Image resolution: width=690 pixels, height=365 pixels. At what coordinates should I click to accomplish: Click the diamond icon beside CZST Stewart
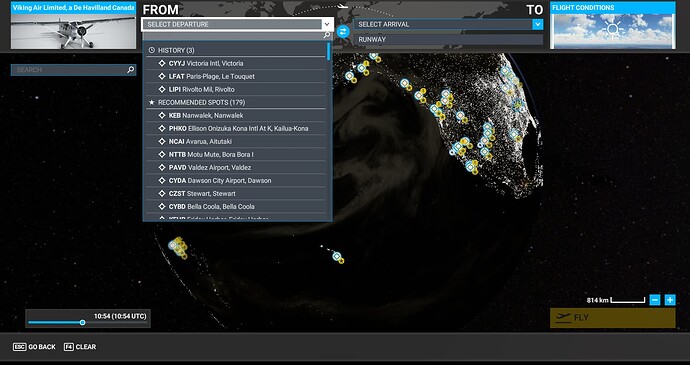pos(162,193)
